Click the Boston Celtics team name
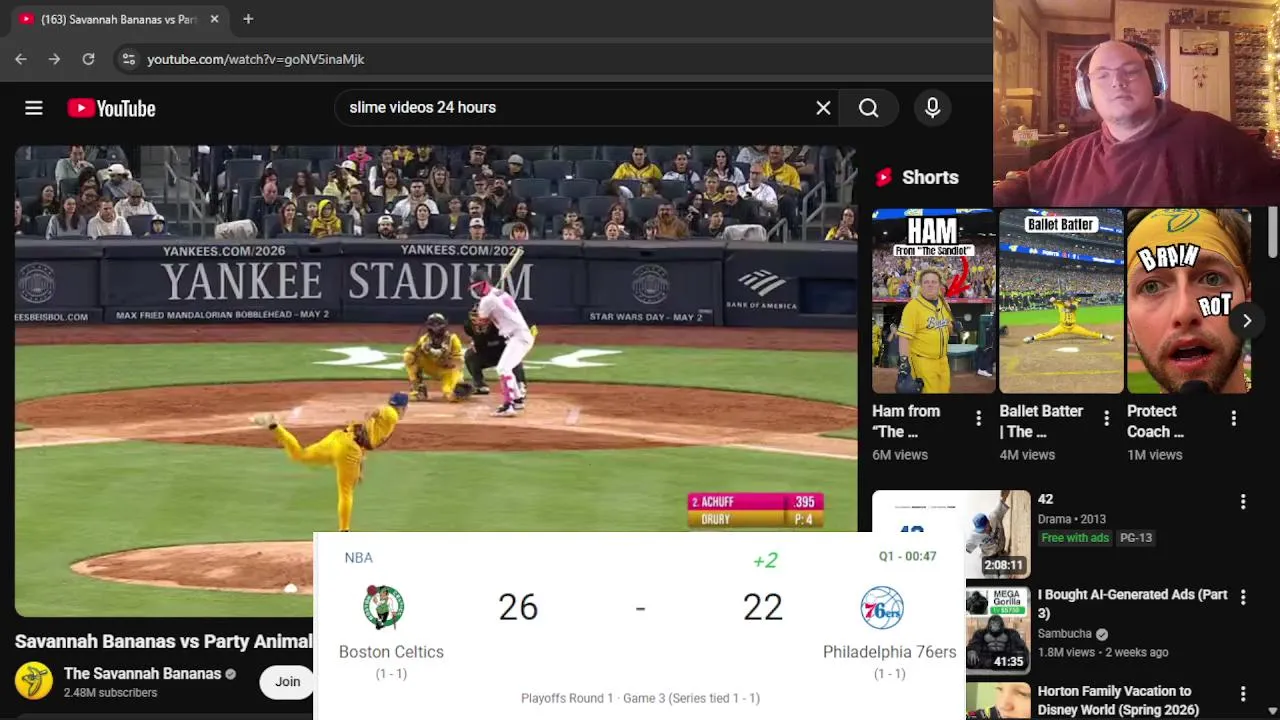Viewport: 1280px width, 720px height. coord(391,652)
